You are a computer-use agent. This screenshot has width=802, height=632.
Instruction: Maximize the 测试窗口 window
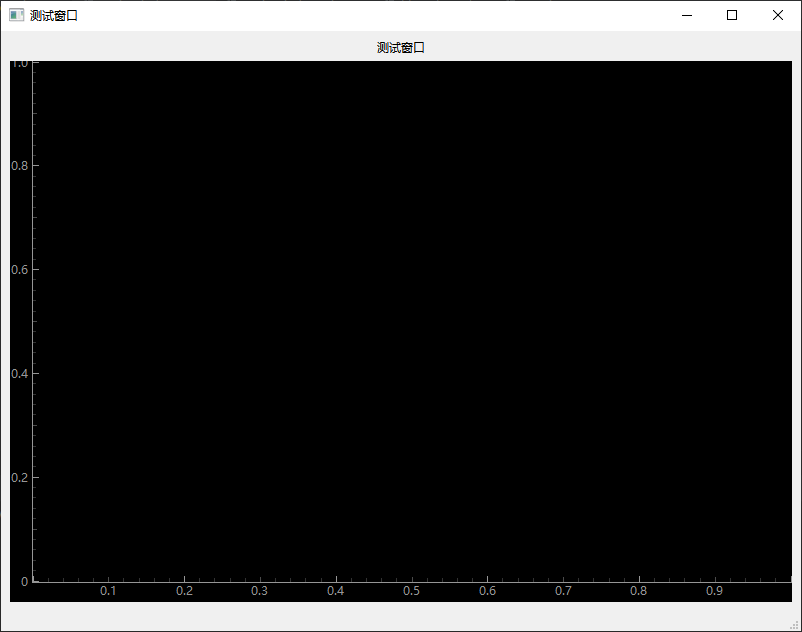732,15
